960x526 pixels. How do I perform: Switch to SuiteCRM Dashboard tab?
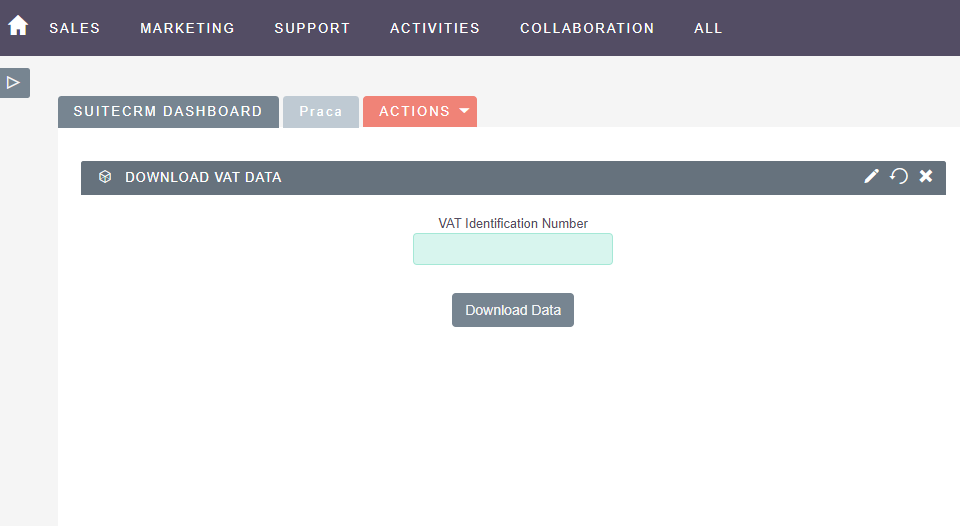coord(168,111)
